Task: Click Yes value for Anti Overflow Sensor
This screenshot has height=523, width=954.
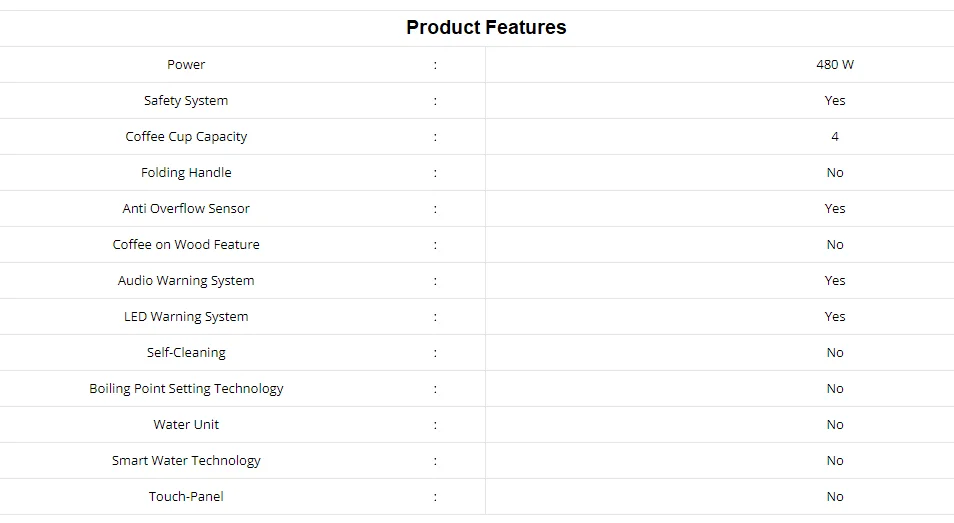Action: pos(834,209)
